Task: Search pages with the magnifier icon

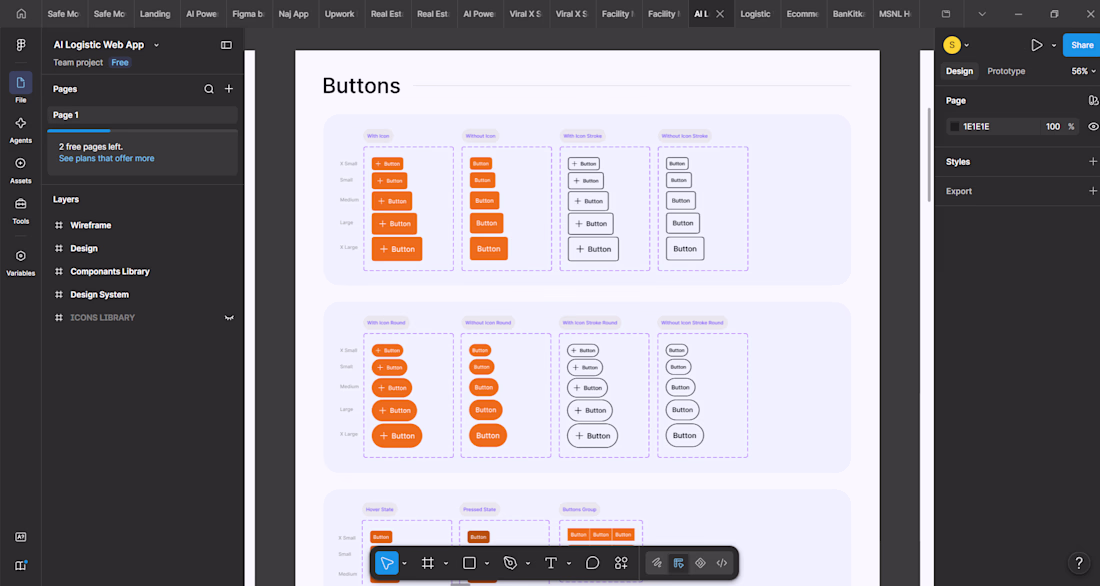Action: click(208, 89)
